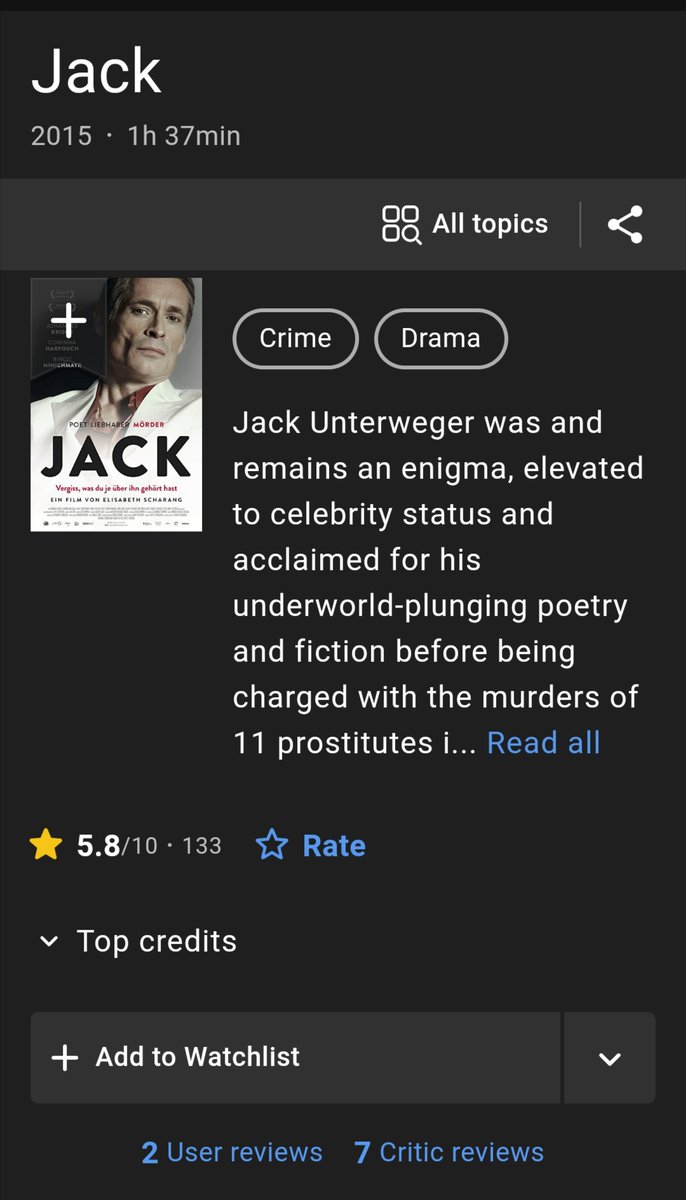This screenshot has height=1200, width=686.
Task: Tap the yellow star rating icon
Action: [x=46, y=846]
